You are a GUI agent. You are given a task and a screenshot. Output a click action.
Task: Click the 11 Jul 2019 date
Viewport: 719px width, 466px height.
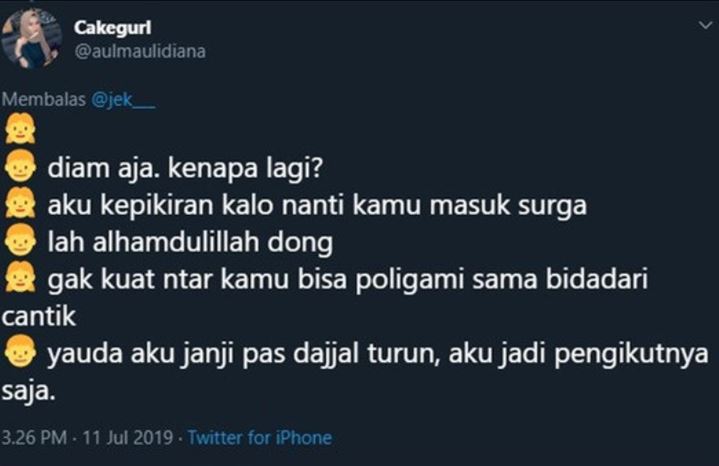[x=127, y=438]
